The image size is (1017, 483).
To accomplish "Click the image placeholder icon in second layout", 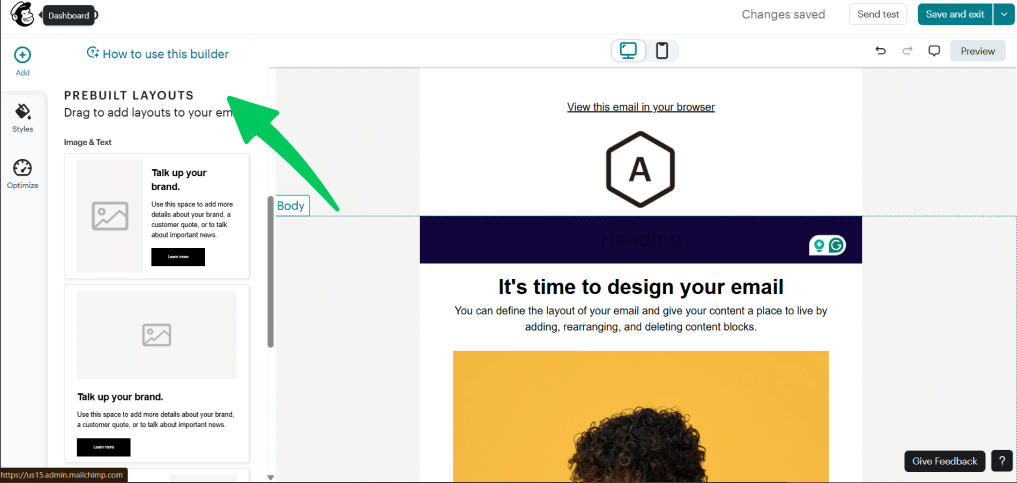I will click(156, 335).
